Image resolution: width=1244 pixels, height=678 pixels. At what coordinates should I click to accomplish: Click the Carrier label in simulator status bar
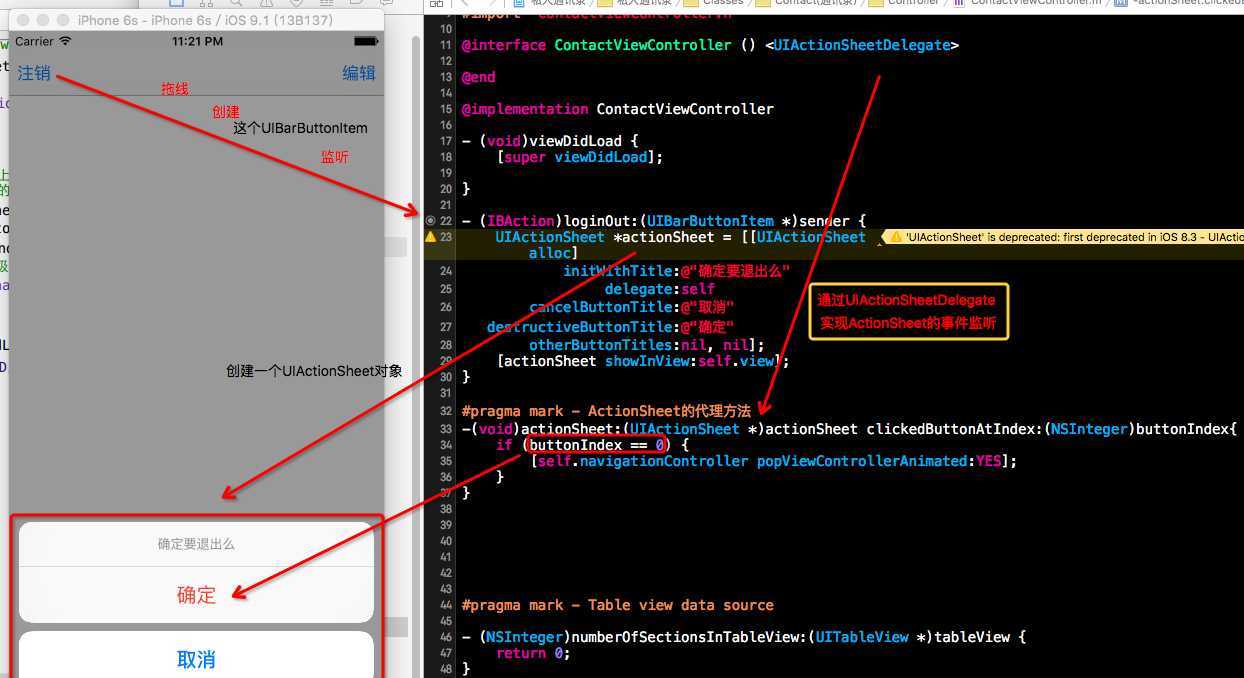tap(35, 41)
